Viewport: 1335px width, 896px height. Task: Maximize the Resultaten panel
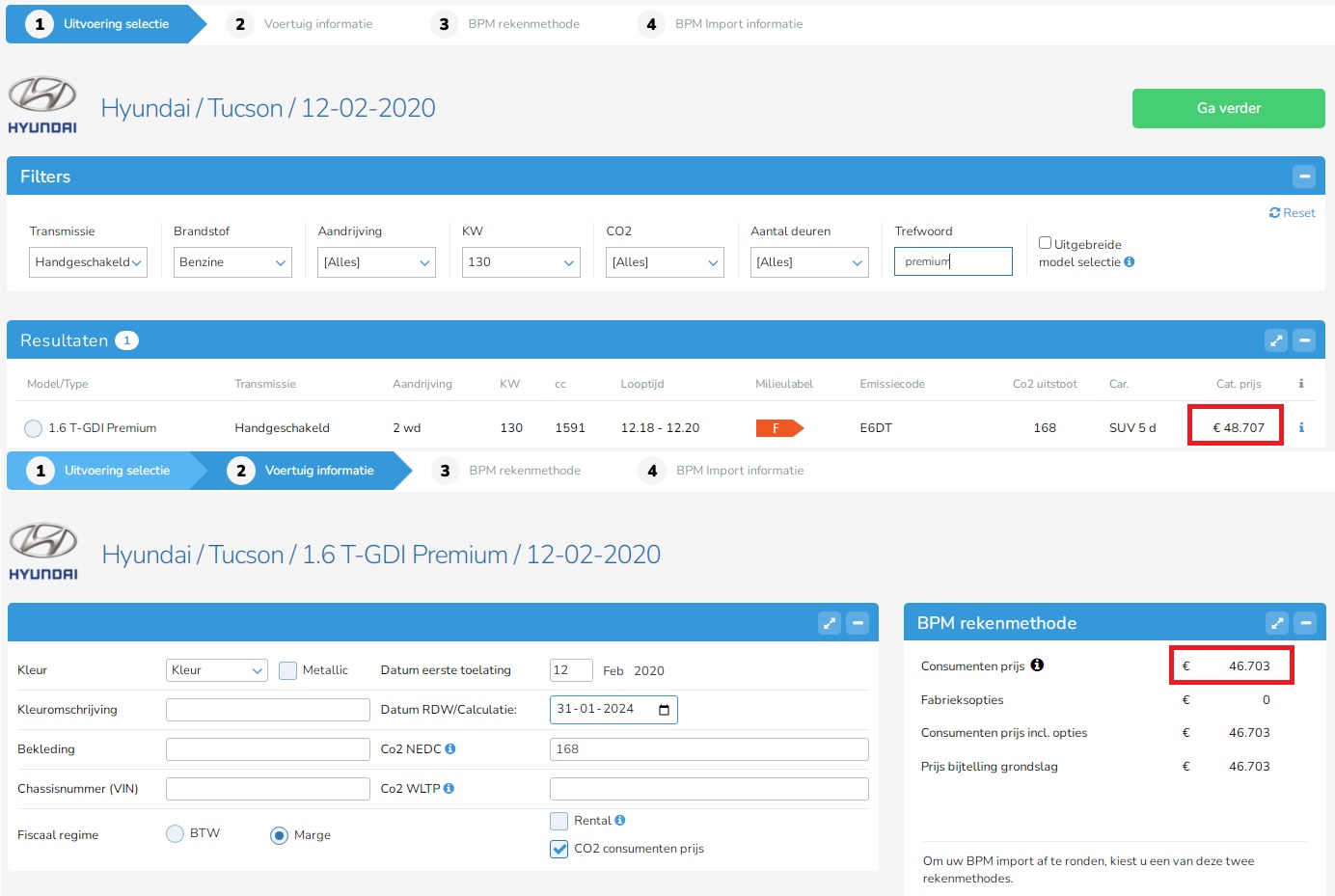coord(1276,340)
